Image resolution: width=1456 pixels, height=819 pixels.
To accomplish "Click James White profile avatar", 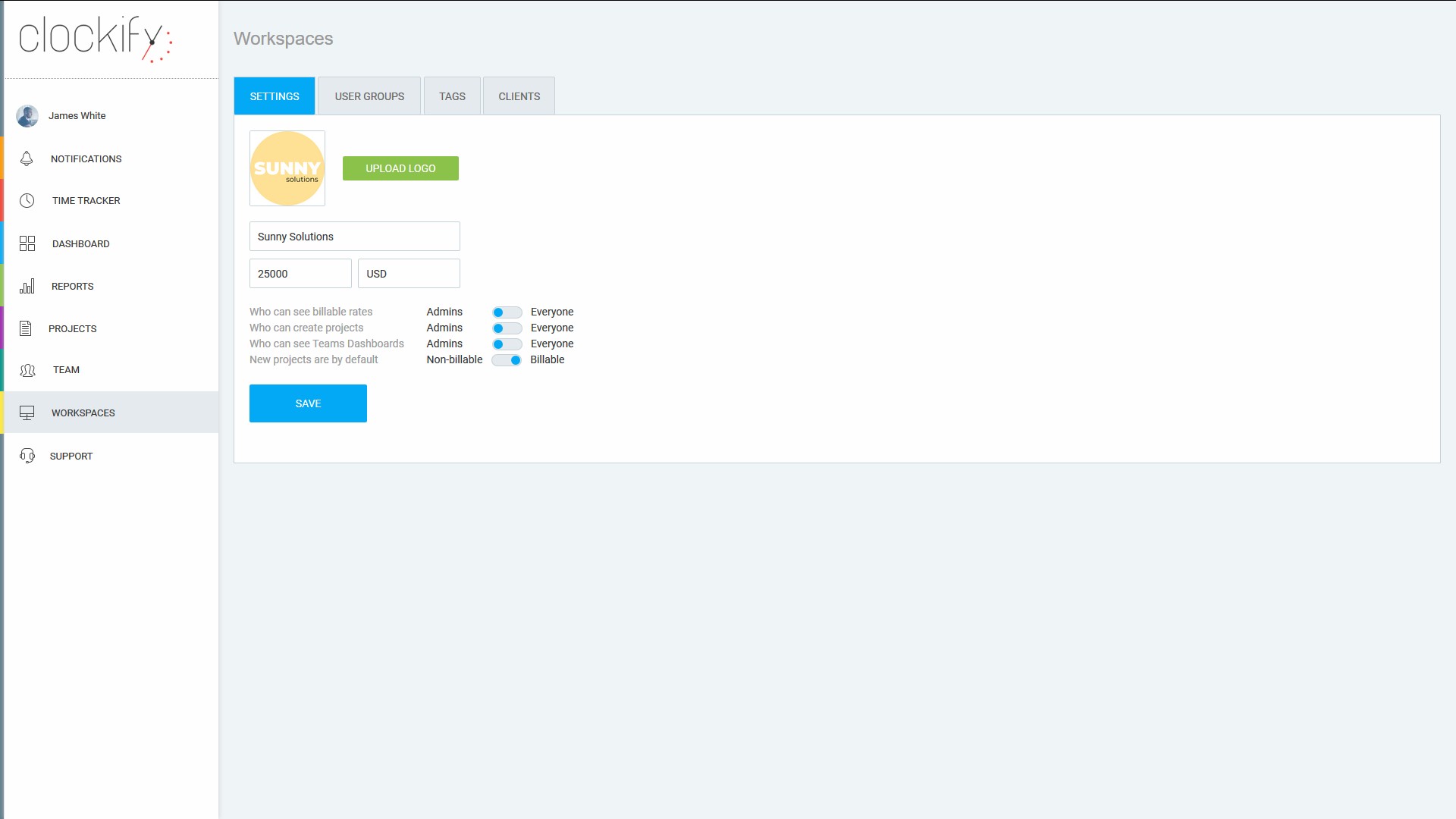I will pyautogui.click(x=27, y=116).
